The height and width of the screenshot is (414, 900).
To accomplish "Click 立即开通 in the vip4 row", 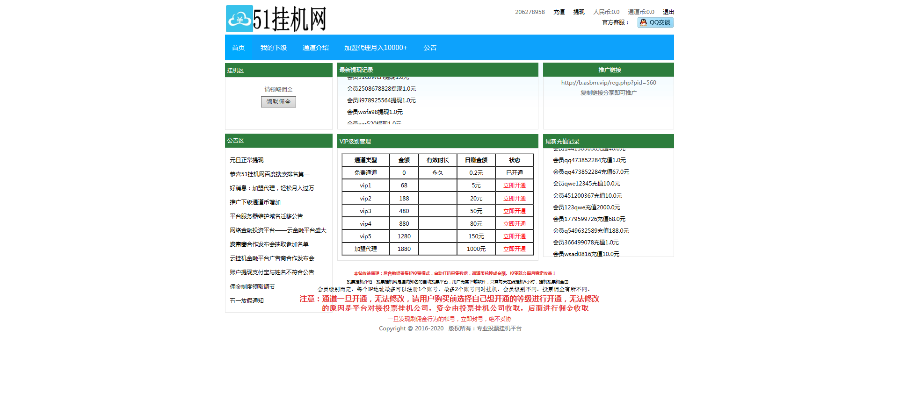I will tap(515, 223).
